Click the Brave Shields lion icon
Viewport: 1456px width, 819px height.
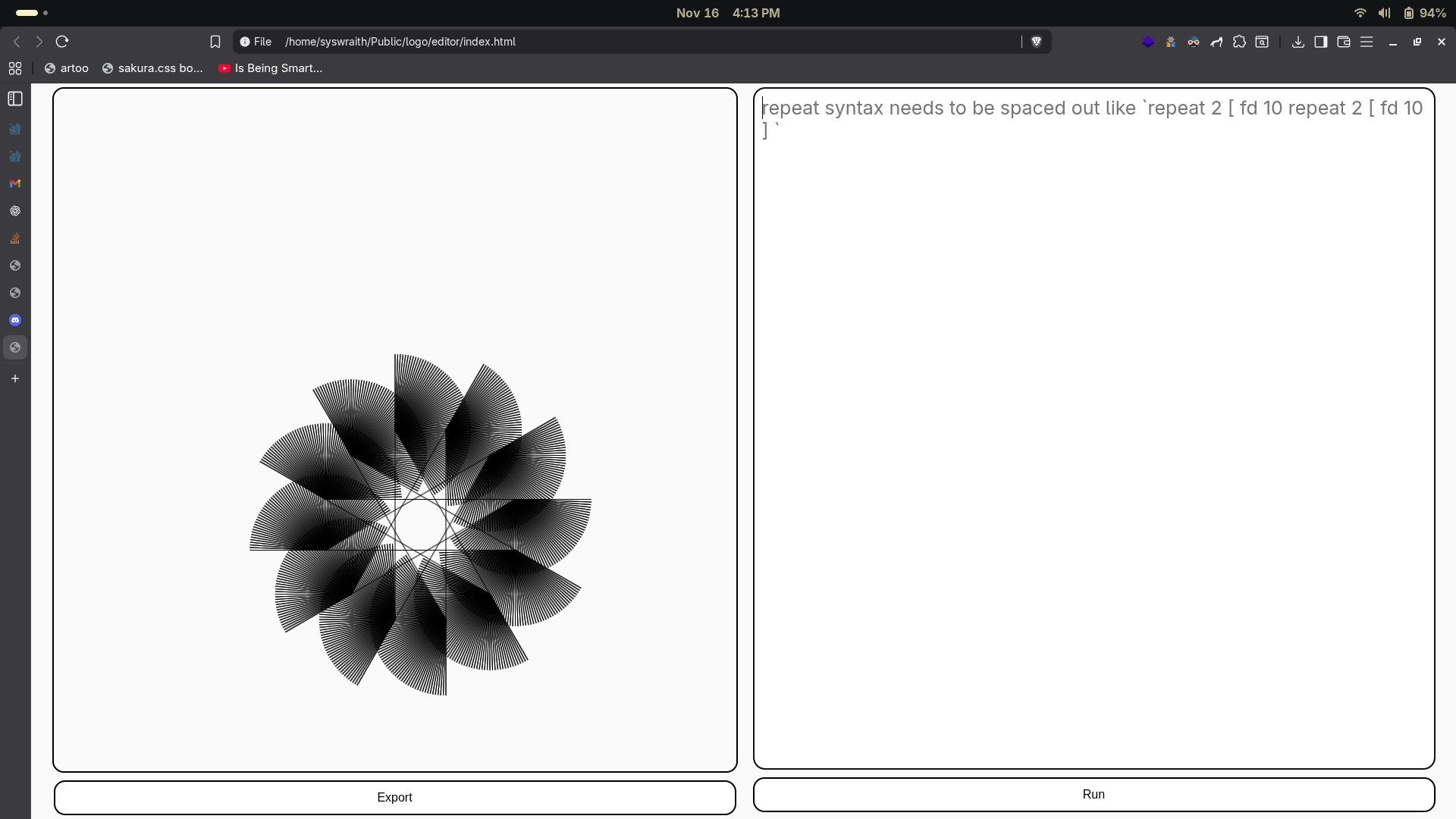click(x=1036, y=42)
